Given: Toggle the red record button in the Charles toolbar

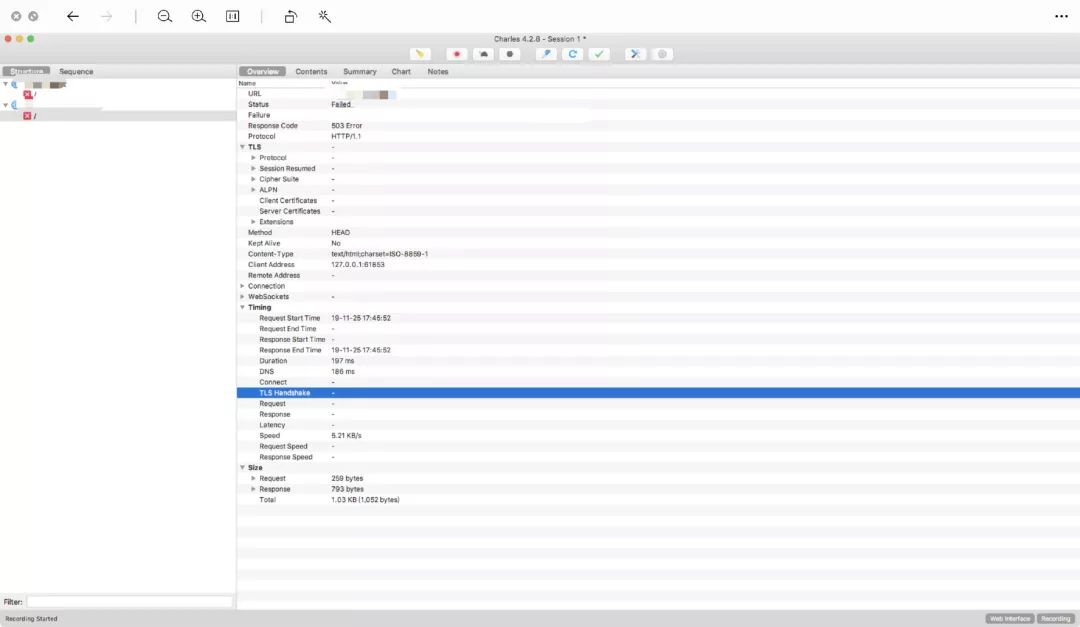Looking at the screenshot, I should 457,54.
